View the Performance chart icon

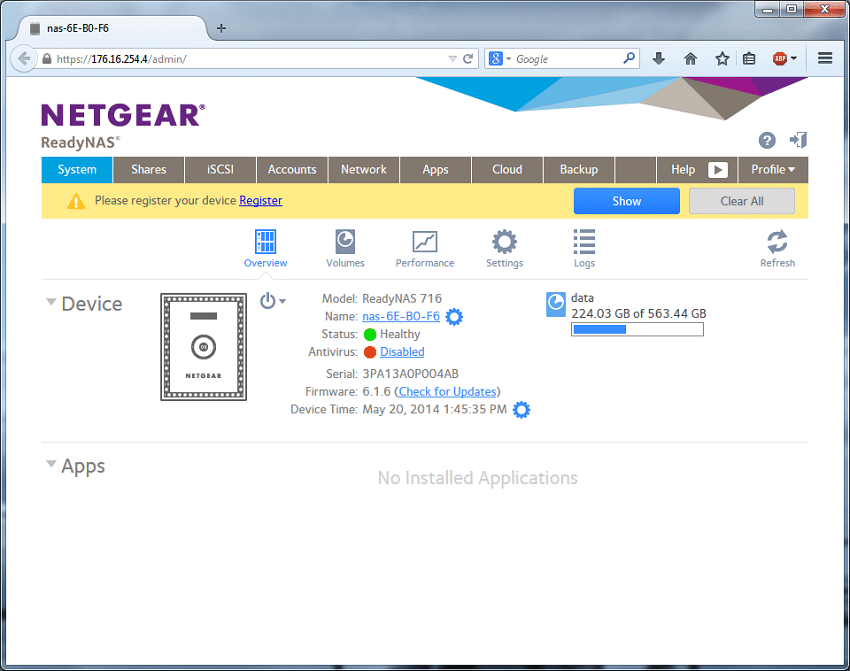[424, 242]
